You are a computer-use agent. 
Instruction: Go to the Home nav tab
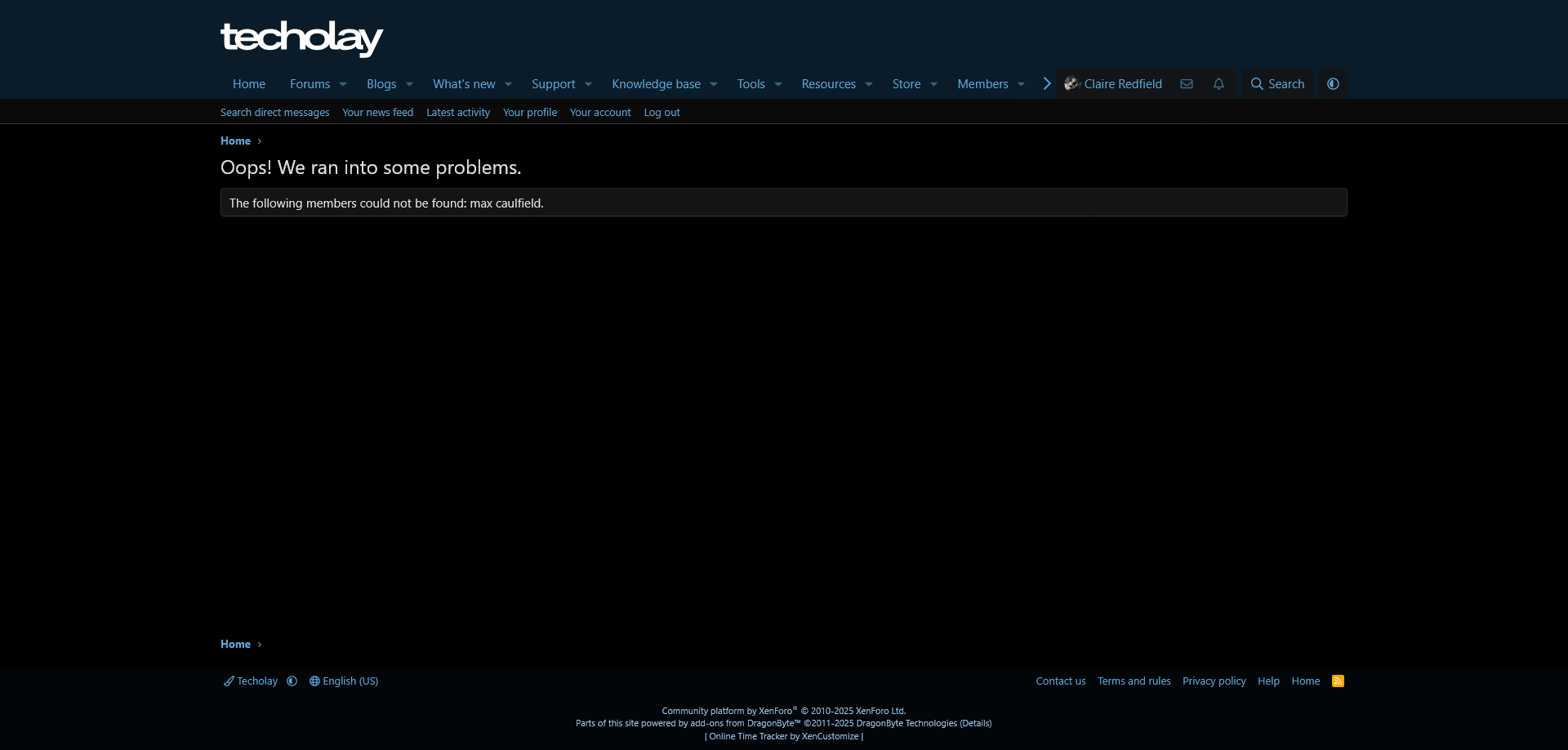(249, 84)
